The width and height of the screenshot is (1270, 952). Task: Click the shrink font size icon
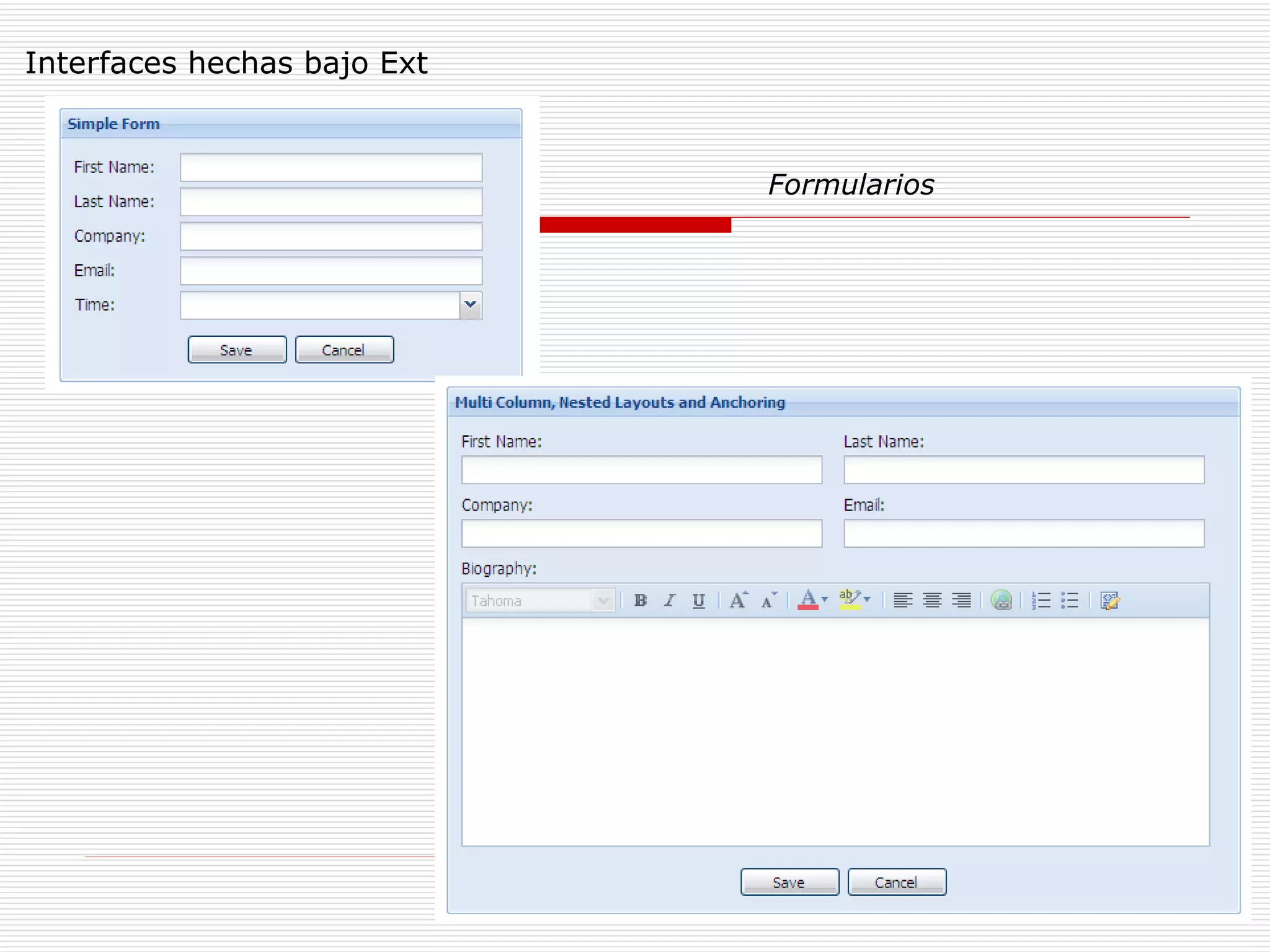(769, 600)
